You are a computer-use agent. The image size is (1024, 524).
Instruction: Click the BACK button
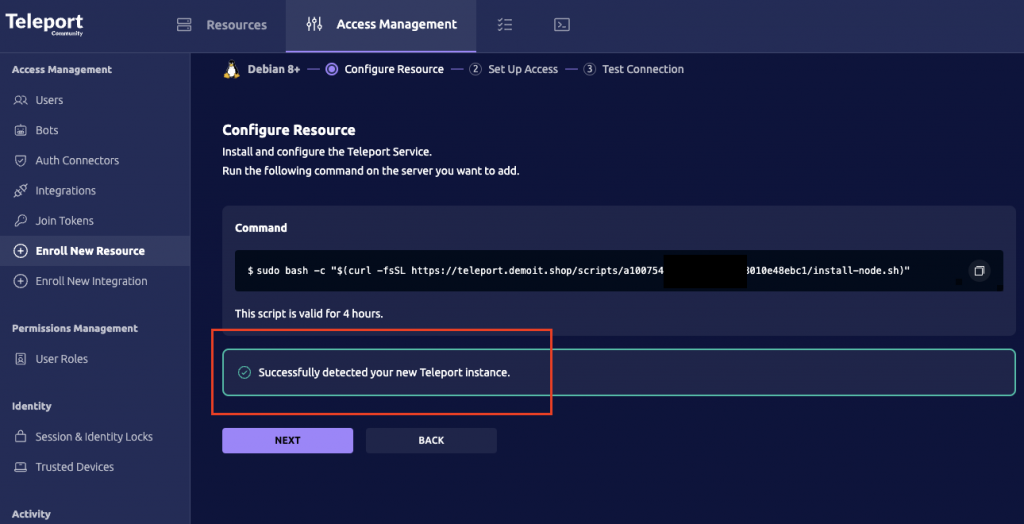click(x=431, y=440)
